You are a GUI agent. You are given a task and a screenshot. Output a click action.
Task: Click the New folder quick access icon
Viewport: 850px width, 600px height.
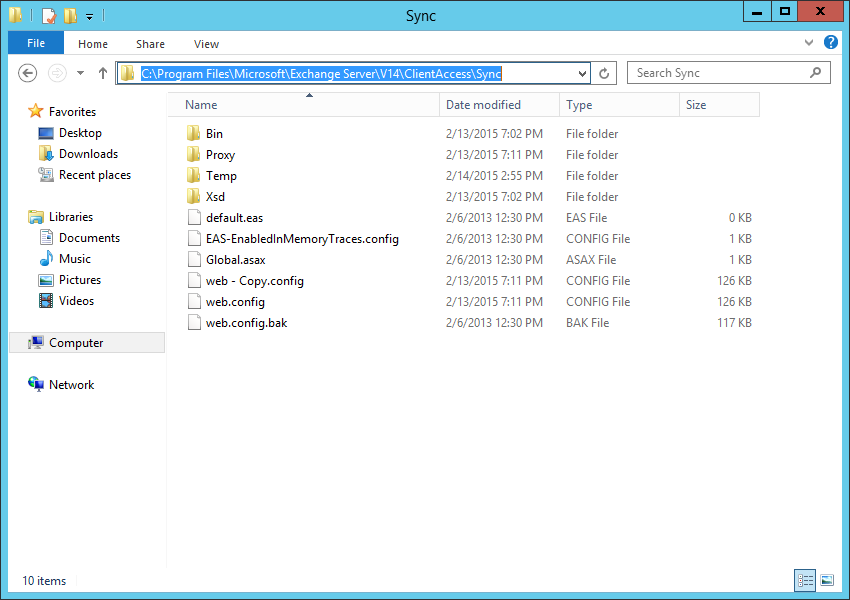[x=69, y=15]
